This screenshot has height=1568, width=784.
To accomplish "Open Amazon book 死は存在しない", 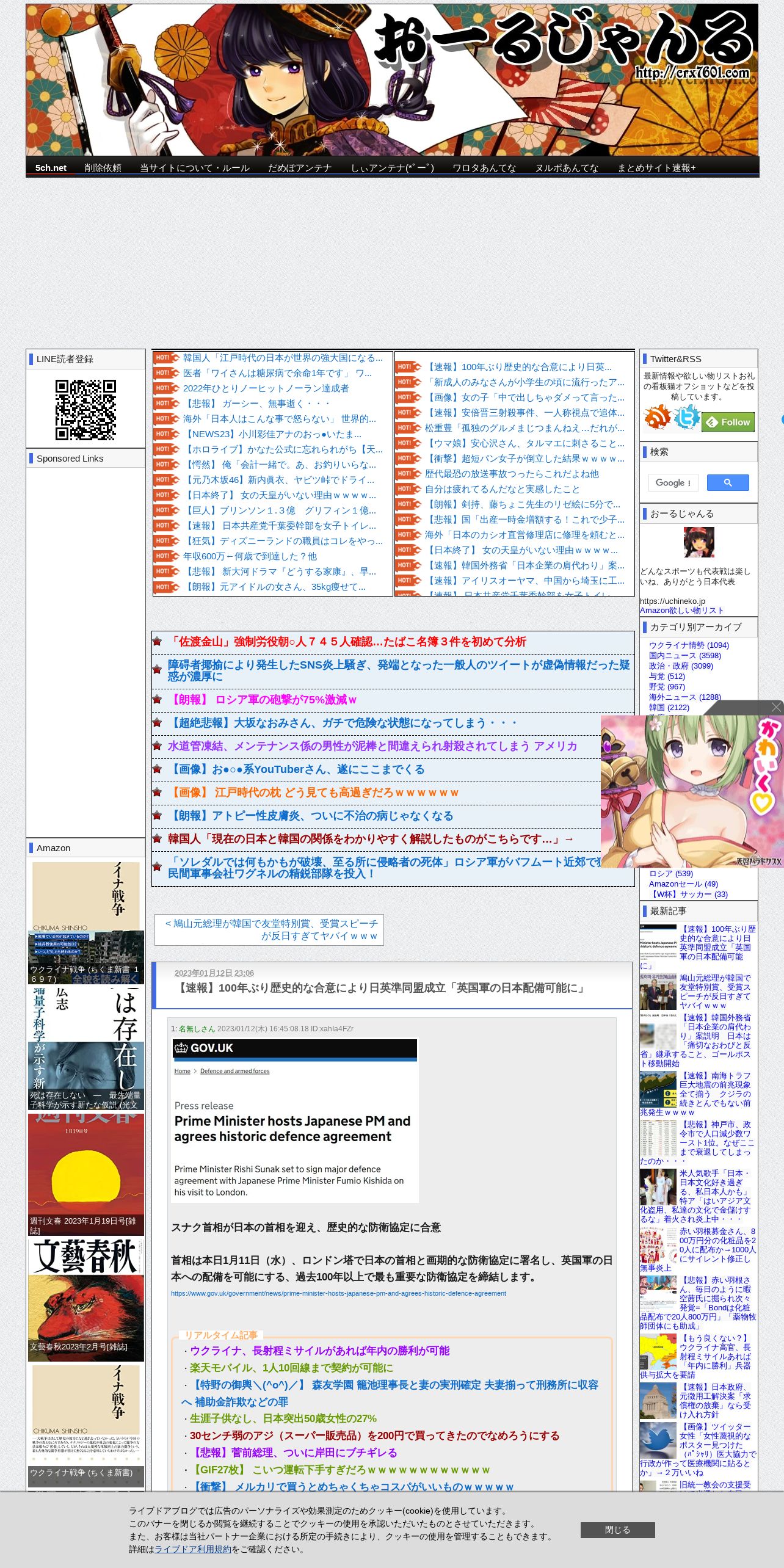I will [x=86, y=1048].
